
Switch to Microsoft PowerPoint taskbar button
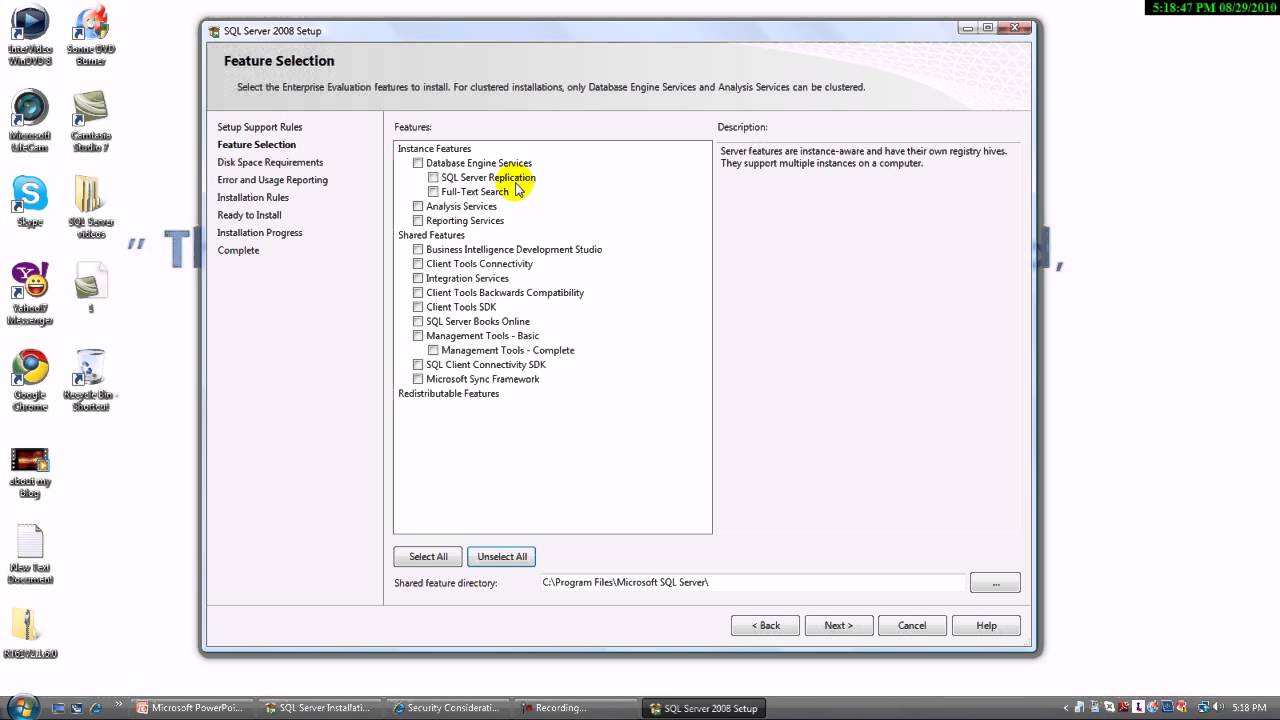[190, 708]
